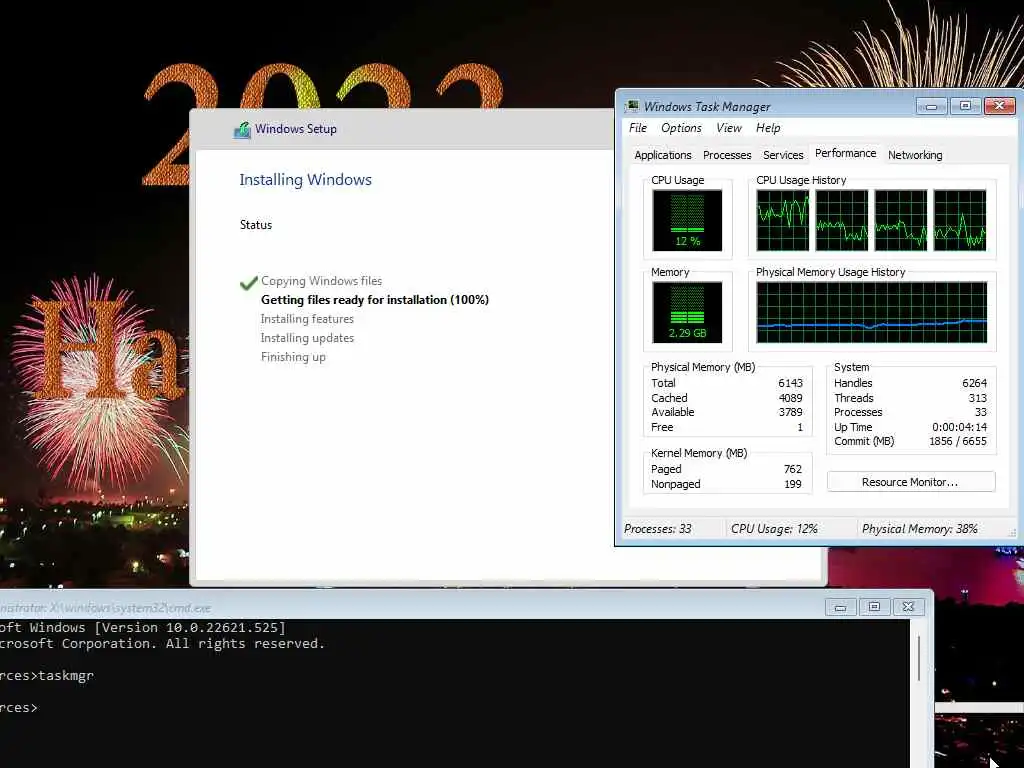Click the Memory 2.29 GB gauge

(687, 313)
